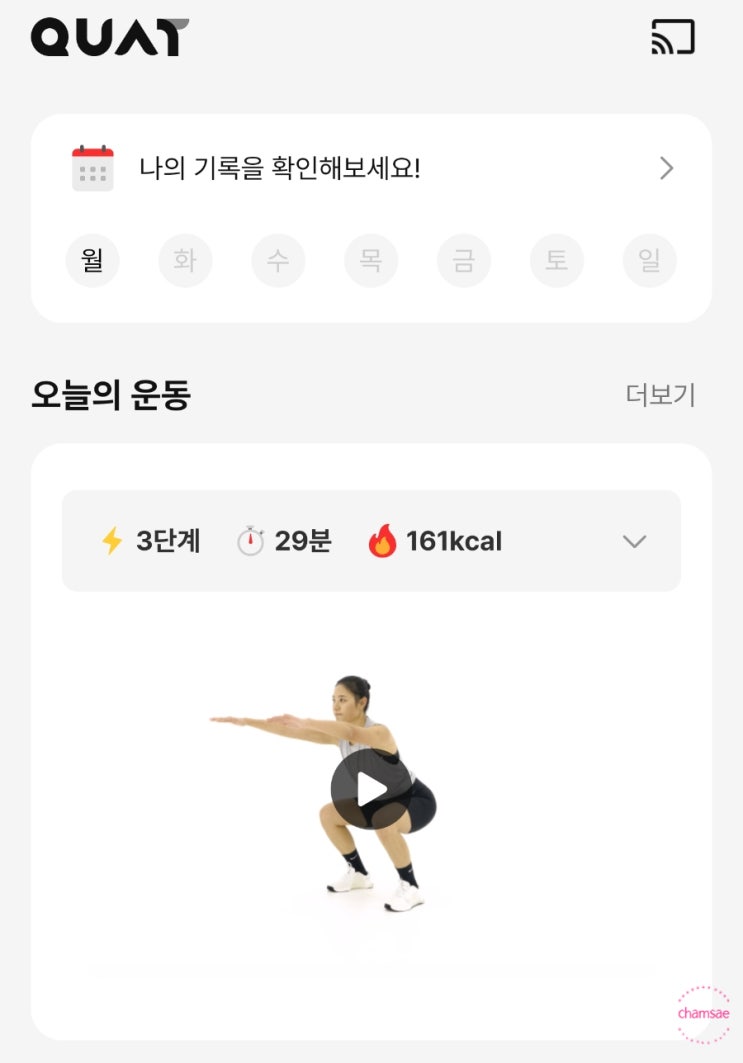Open 나의 기록을 확인해보세요 text
The width and height of the screenshot is (743, 1063).
(280, 168)
